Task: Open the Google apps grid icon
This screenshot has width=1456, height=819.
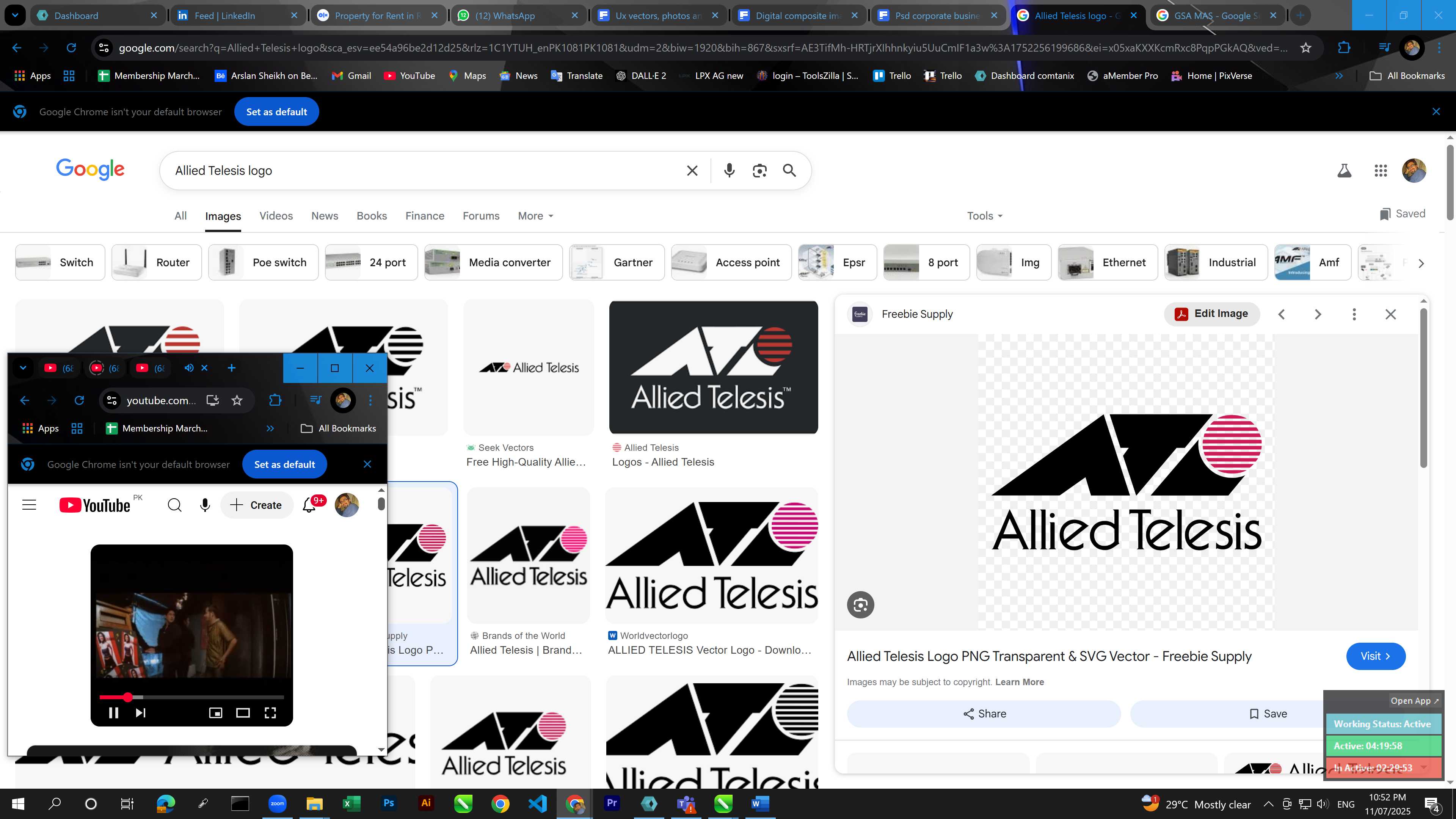Action: [x=1381, y=171]
